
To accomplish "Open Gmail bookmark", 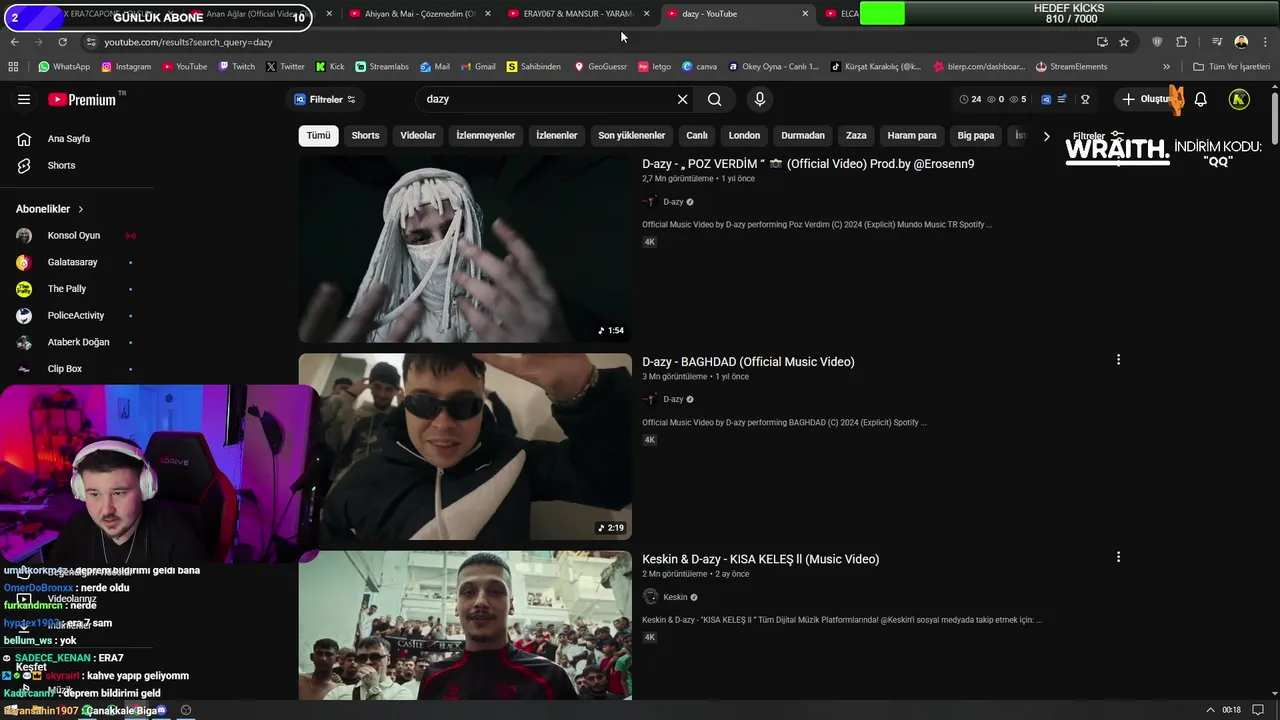I will coord(478,67).
